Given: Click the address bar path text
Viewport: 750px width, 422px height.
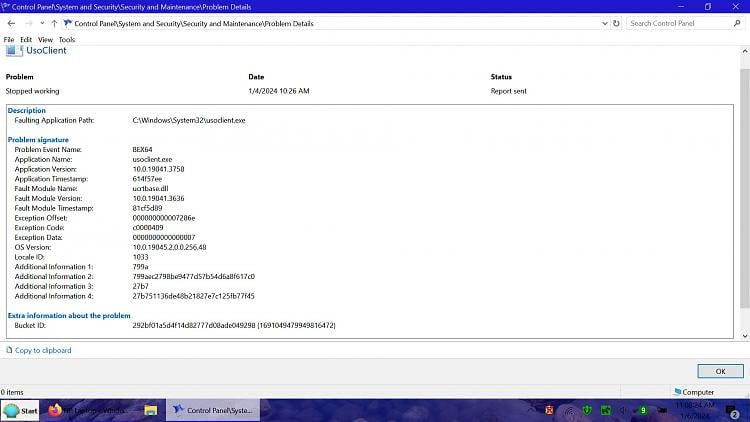Looking at the screenshot, I should click(x=194, y=23).
